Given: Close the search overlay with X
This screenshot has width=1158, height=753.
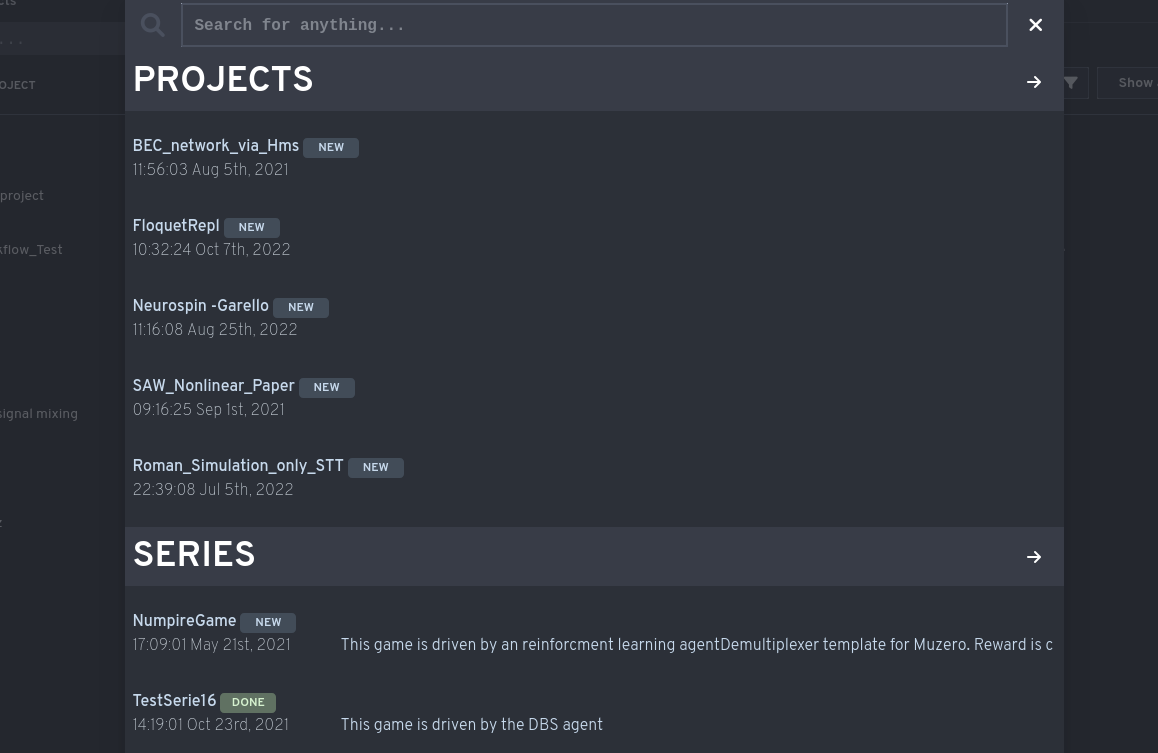Looking at the screenshot, I should 1035,26.
